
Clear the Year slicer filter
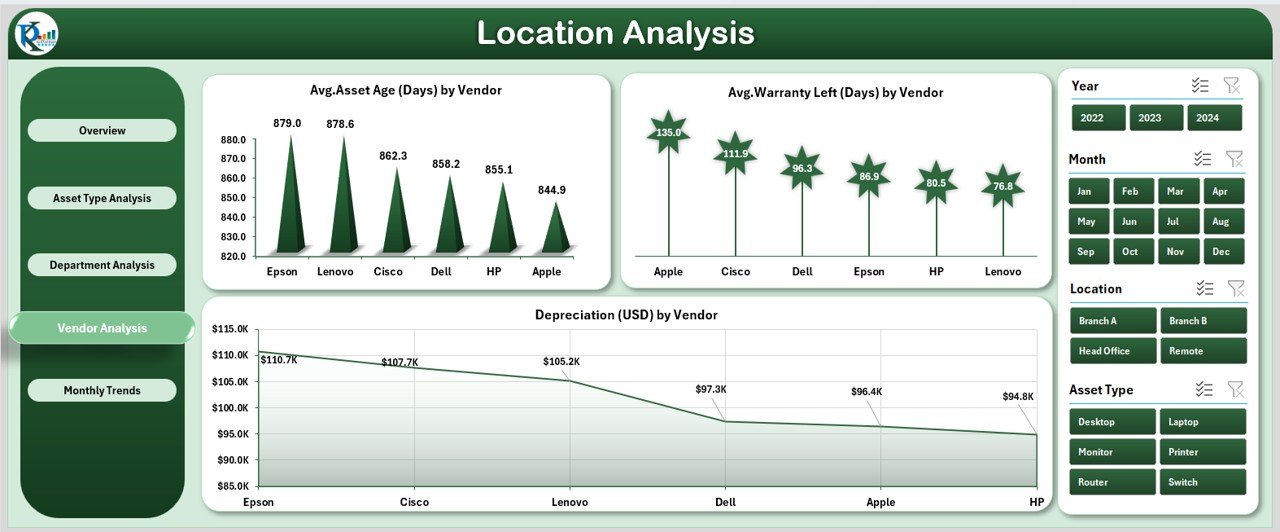pyautogui.click(x=1232, y=86)
